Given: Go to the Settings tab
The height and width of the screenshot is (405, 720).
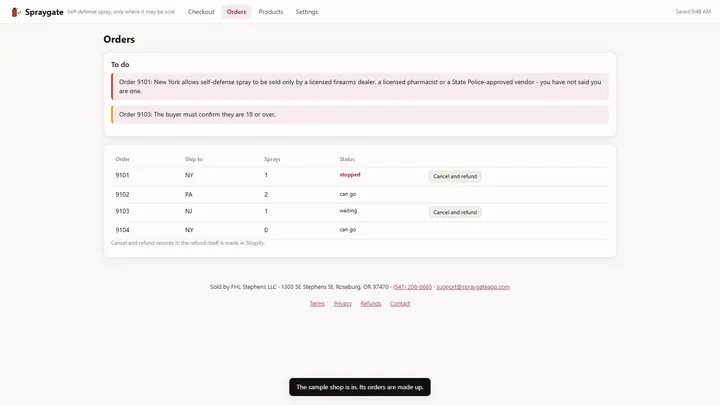Looking at the screenshot, I should tap(307, 12).
